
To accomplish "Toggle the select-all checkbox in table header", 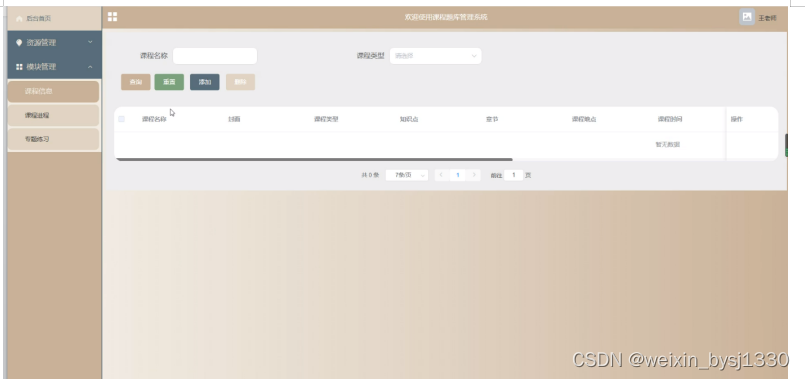I will 122,119.
